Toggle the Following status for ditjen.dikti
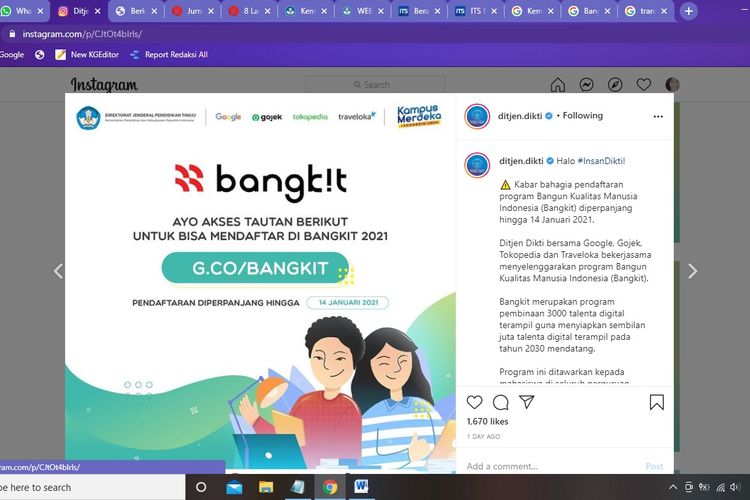The image size is (750, 500). pos(583,116)
